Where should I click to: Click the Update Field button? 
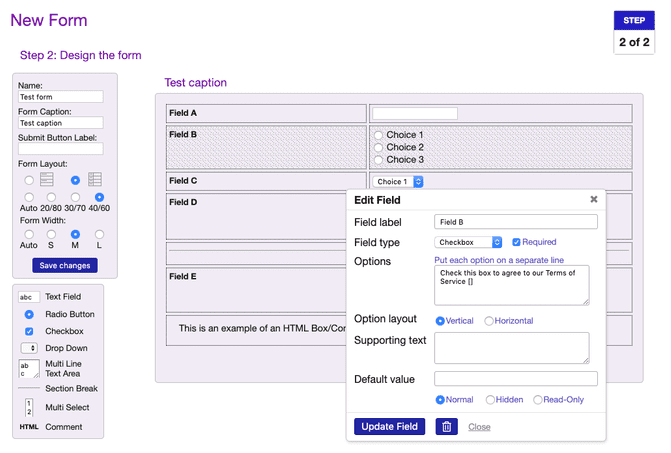(x=389, y=426)
